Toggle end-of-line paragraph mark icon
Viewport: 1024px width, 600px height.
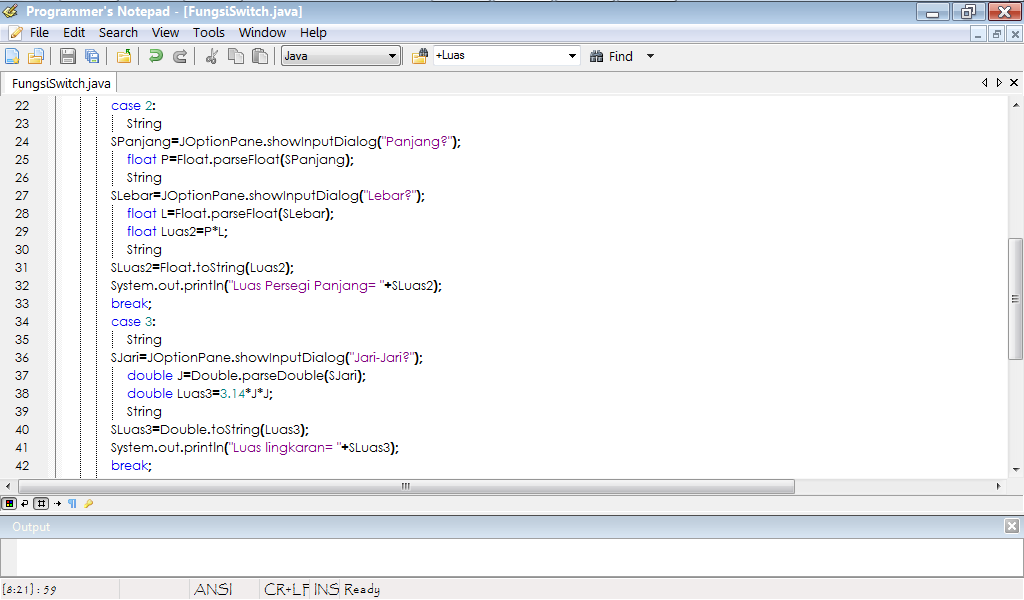72,503
